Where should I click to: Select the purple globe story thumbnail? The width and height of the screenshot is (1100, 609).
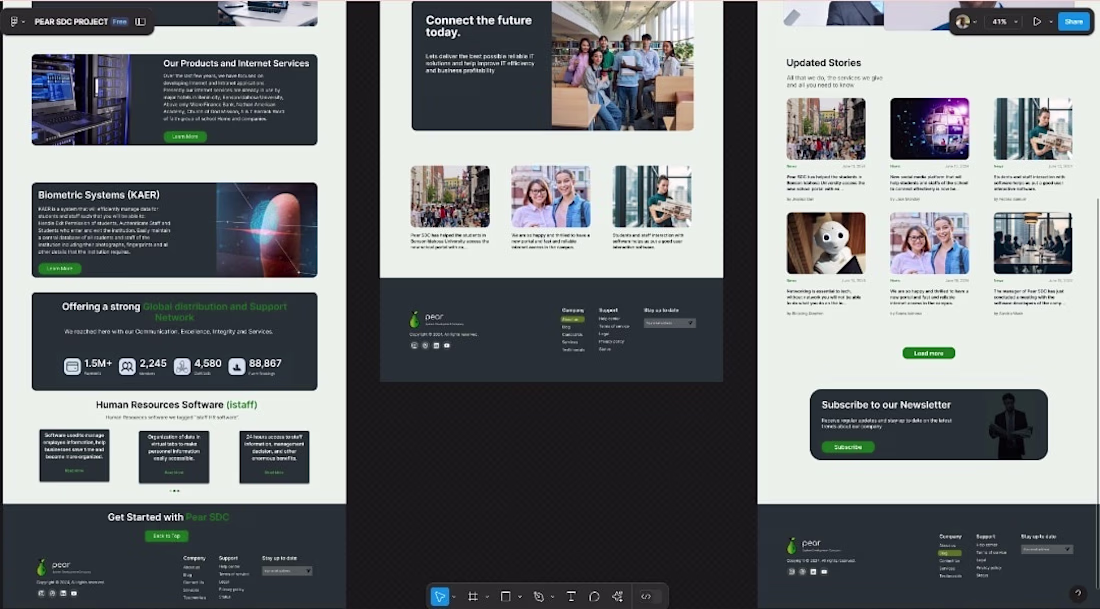(930, 128)
